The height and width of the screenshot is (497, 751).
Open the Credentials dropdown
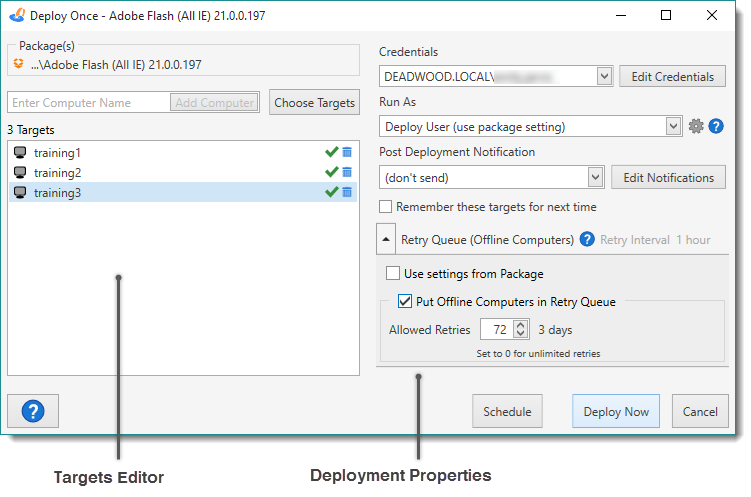pyautogui.click(x=604, y=76)
